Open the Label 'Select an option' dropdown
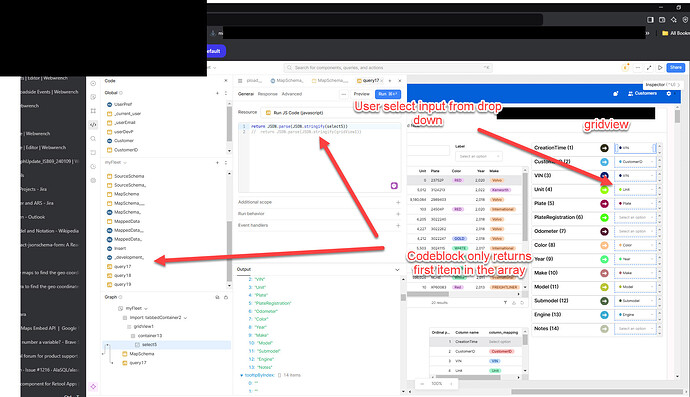The height and width of the screenshot is (397, 690). pyautogui.click(x=478, y=156)
